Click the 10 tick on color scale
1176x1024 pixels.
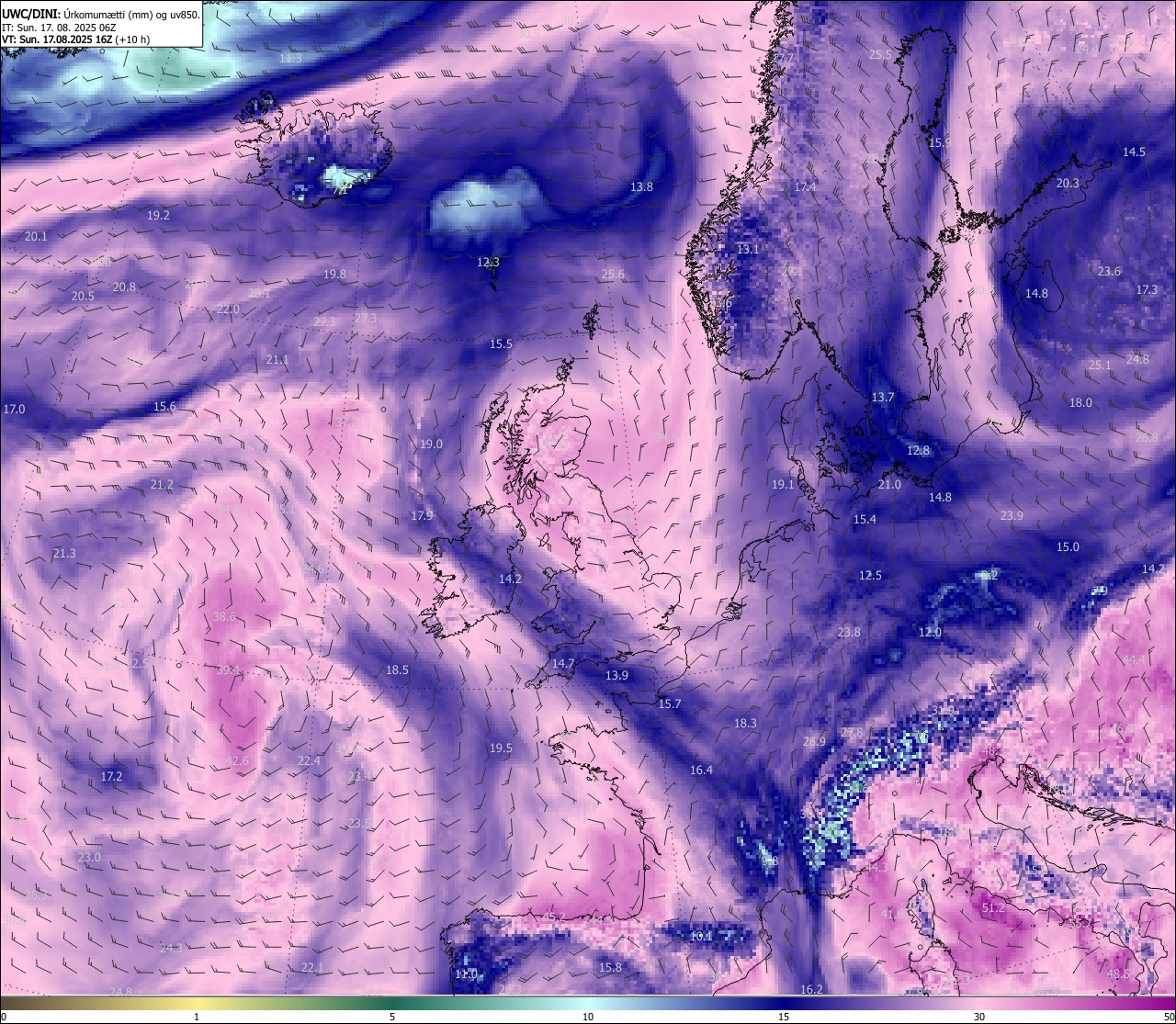point(588,1017)
